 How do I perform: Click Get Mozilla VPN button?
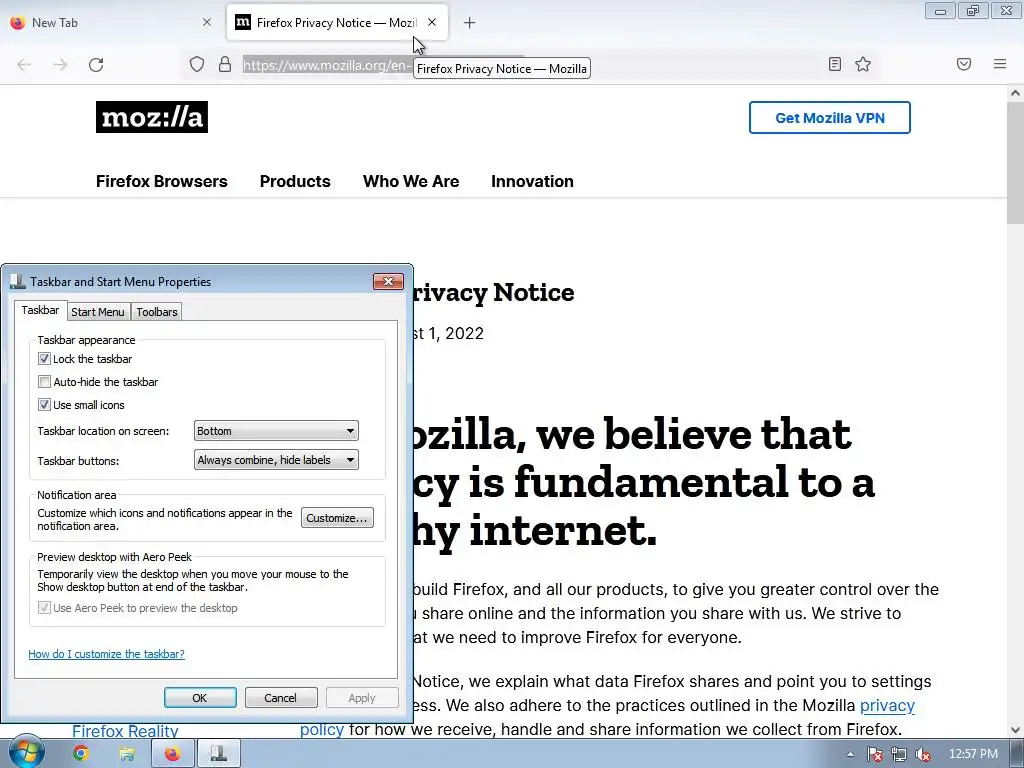coord(829,118)
